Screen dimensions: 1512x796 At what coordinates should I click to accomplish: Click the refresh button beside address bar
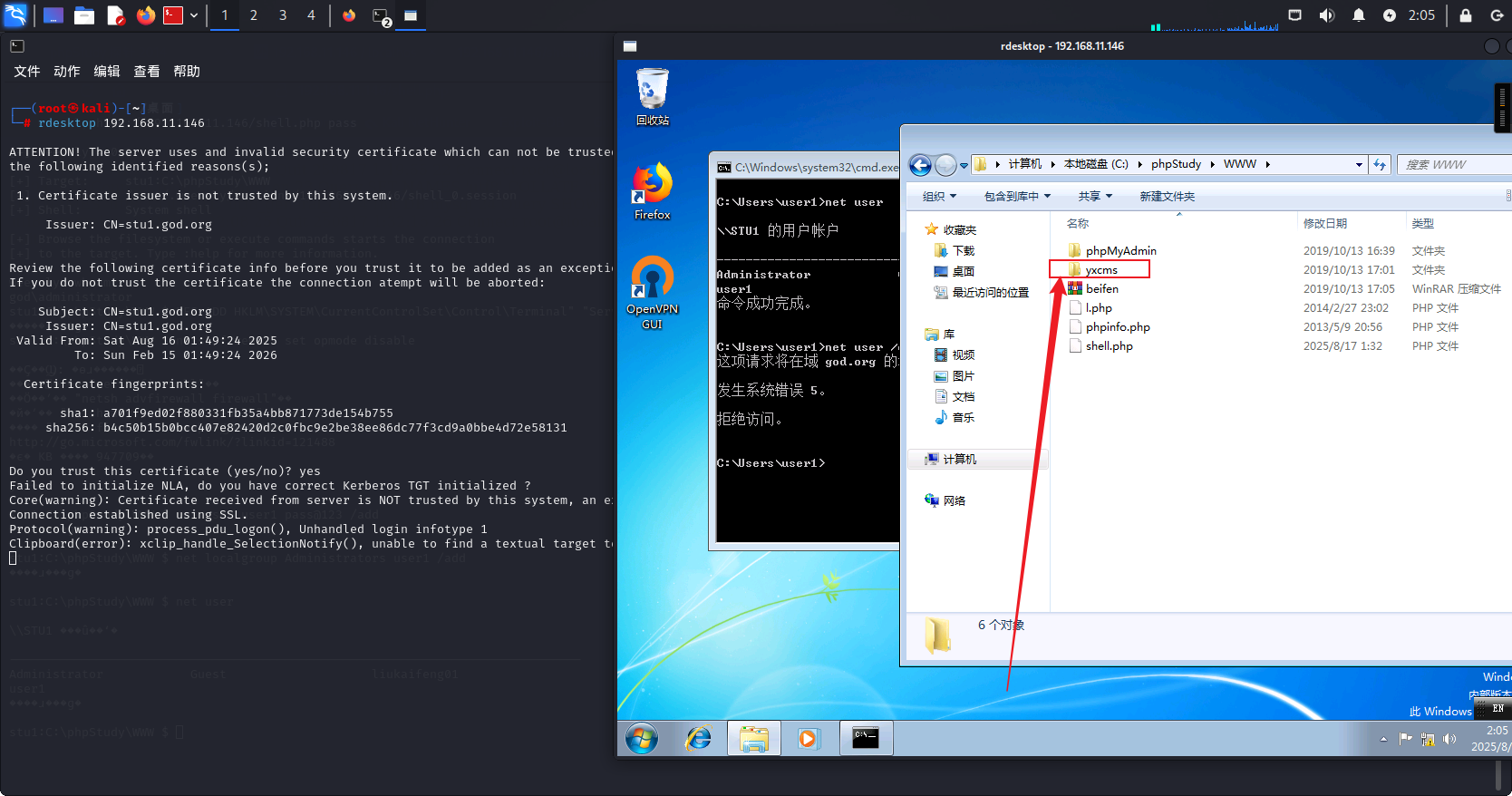[x=1379, y=165]
